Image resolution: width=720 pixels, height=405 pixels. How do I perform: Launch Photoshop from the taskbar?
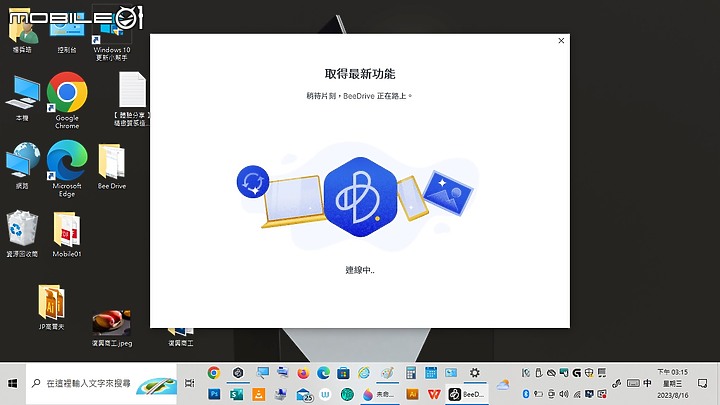214,394
